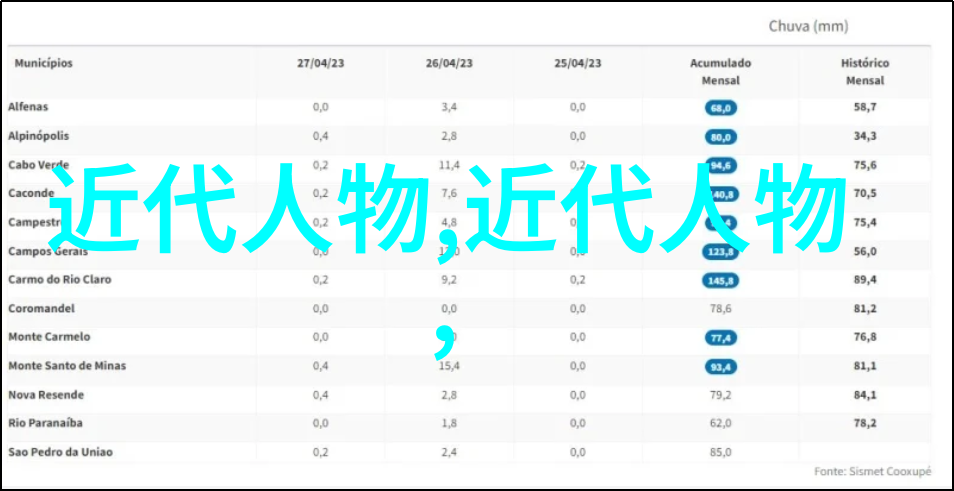The height and width of the screenshot is (491, 954).
Task: Click Carmo do Rio Claro 26/04/23 value 9,2
Action: tap(449, 280)
